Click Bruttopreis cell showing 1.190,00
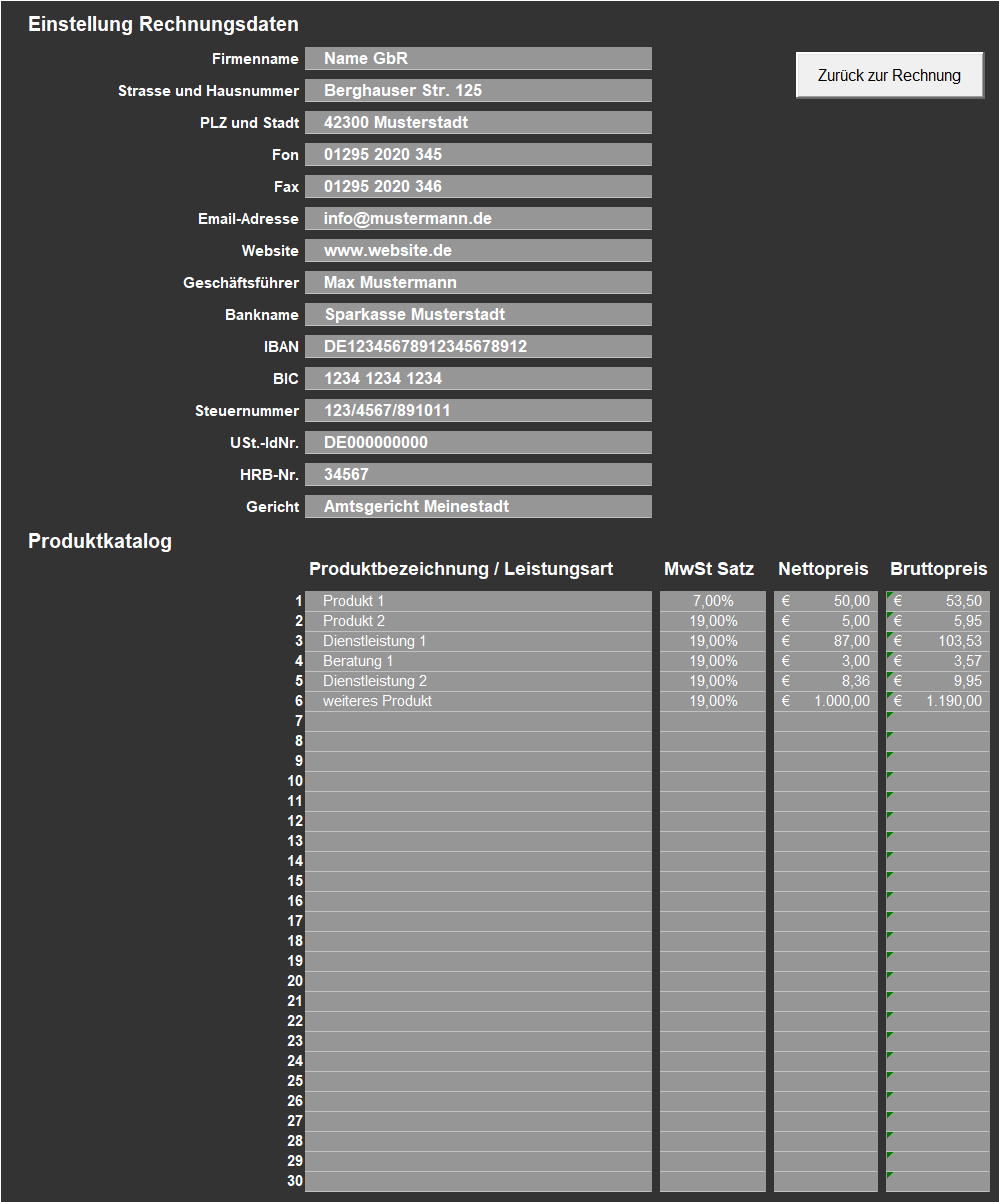Screen dimensions: 999x1202 coord(938,701)
